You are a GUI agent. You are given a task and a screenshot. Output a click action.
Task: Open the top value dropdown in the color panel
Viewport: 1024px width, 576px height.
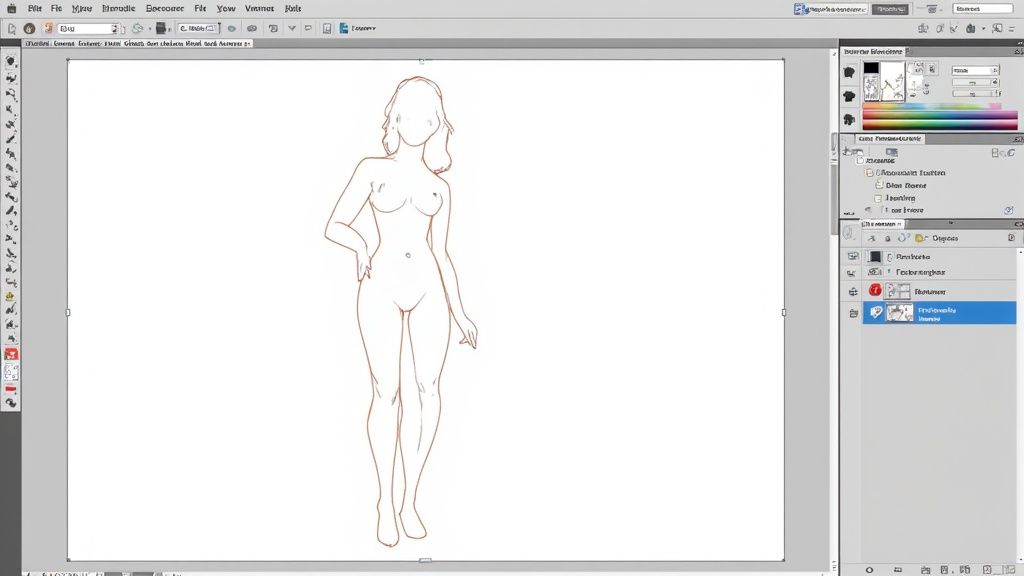[x=974, y=71]
